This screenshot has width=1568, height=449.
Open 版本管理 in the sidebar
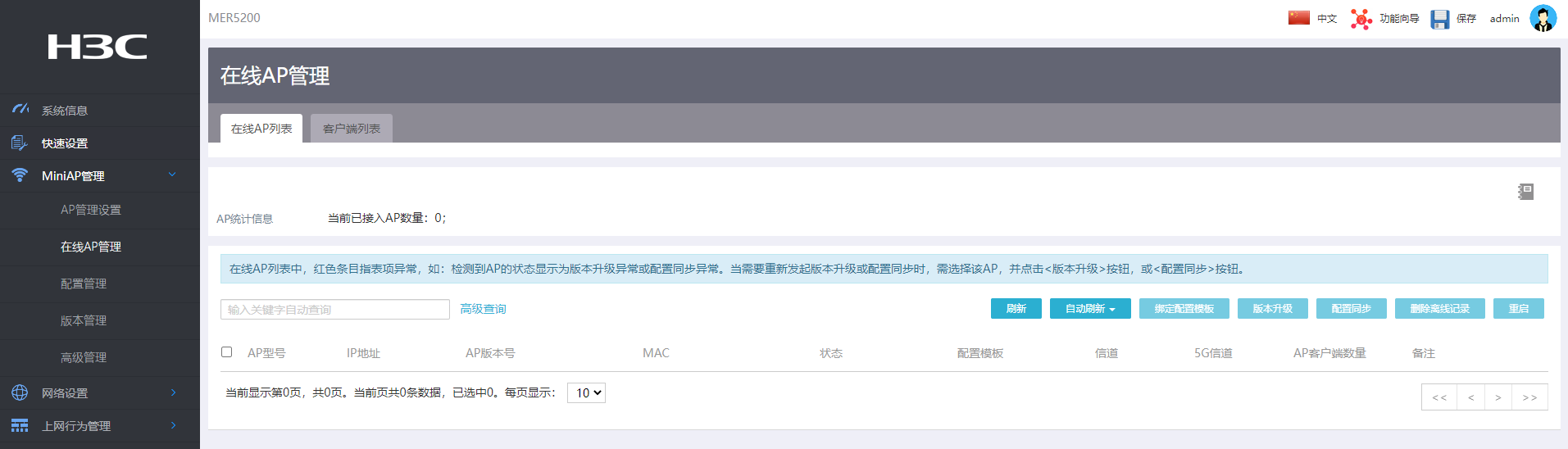[84, 320]
